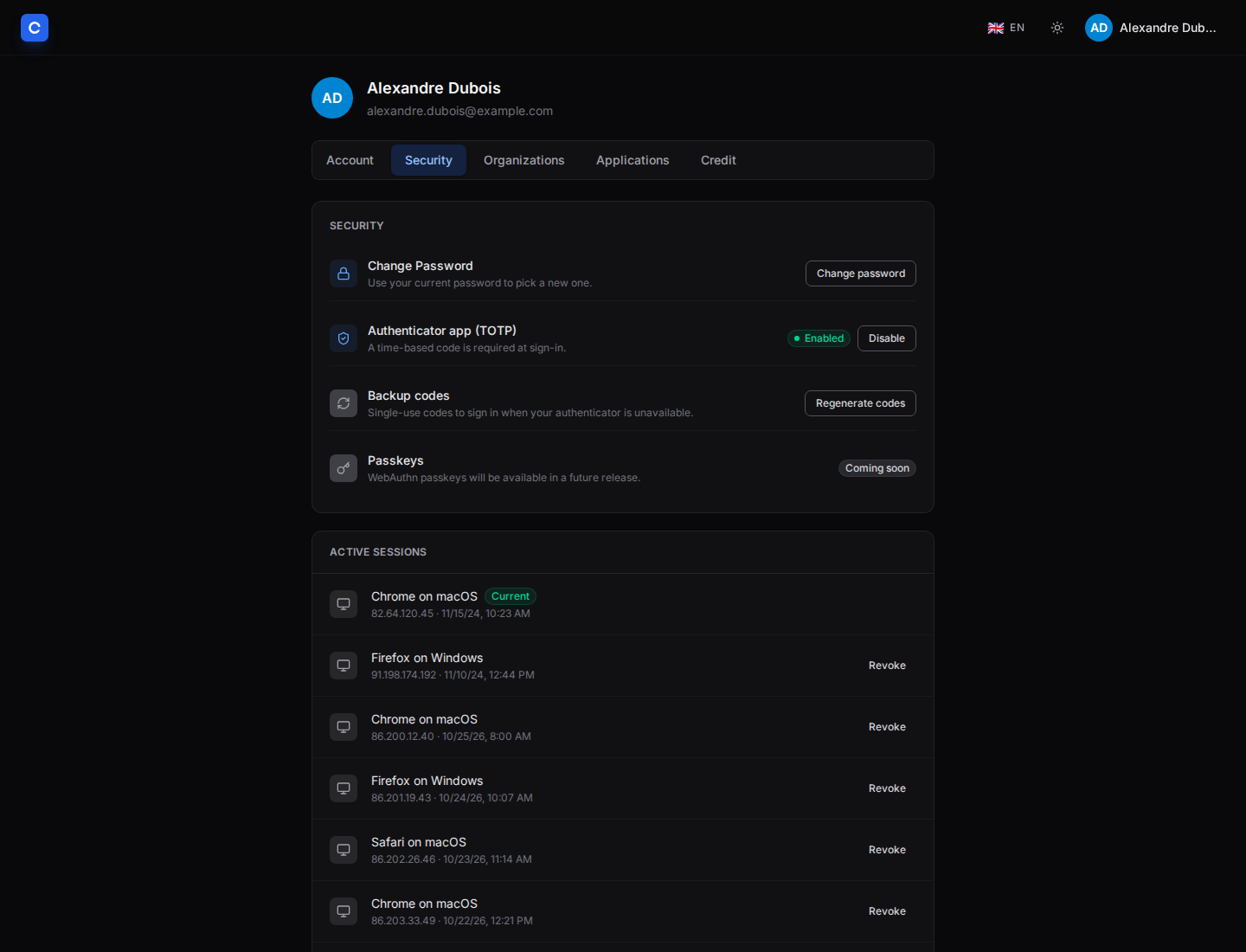This screenshot has height=952, width=1246.
Task: Click the monitor icon for Chrome 86.200.12.40 session
Action: 344,727
